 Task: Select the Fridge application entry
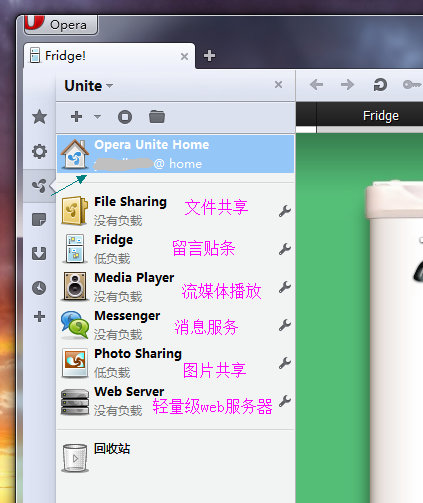175,249
